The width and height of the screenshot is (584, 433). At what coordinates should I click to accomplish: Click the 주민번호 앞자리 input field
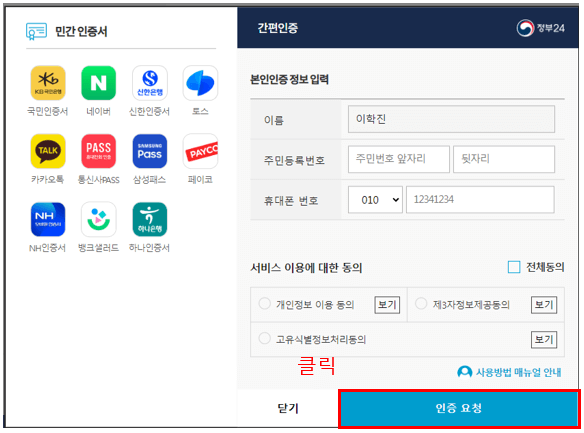click(399, 159)
